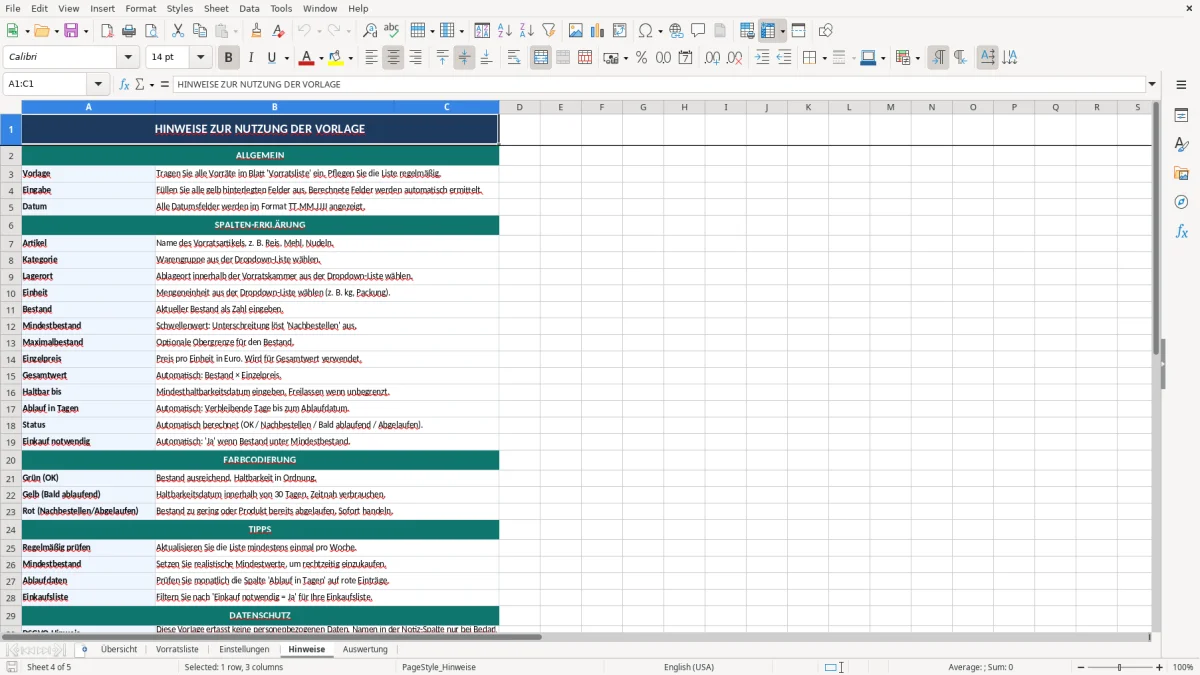Screen dimensions: 1200x675
Task: Activate Clone Formatting paintbrush
Action: pyautogui.click(x=257, y=31)
